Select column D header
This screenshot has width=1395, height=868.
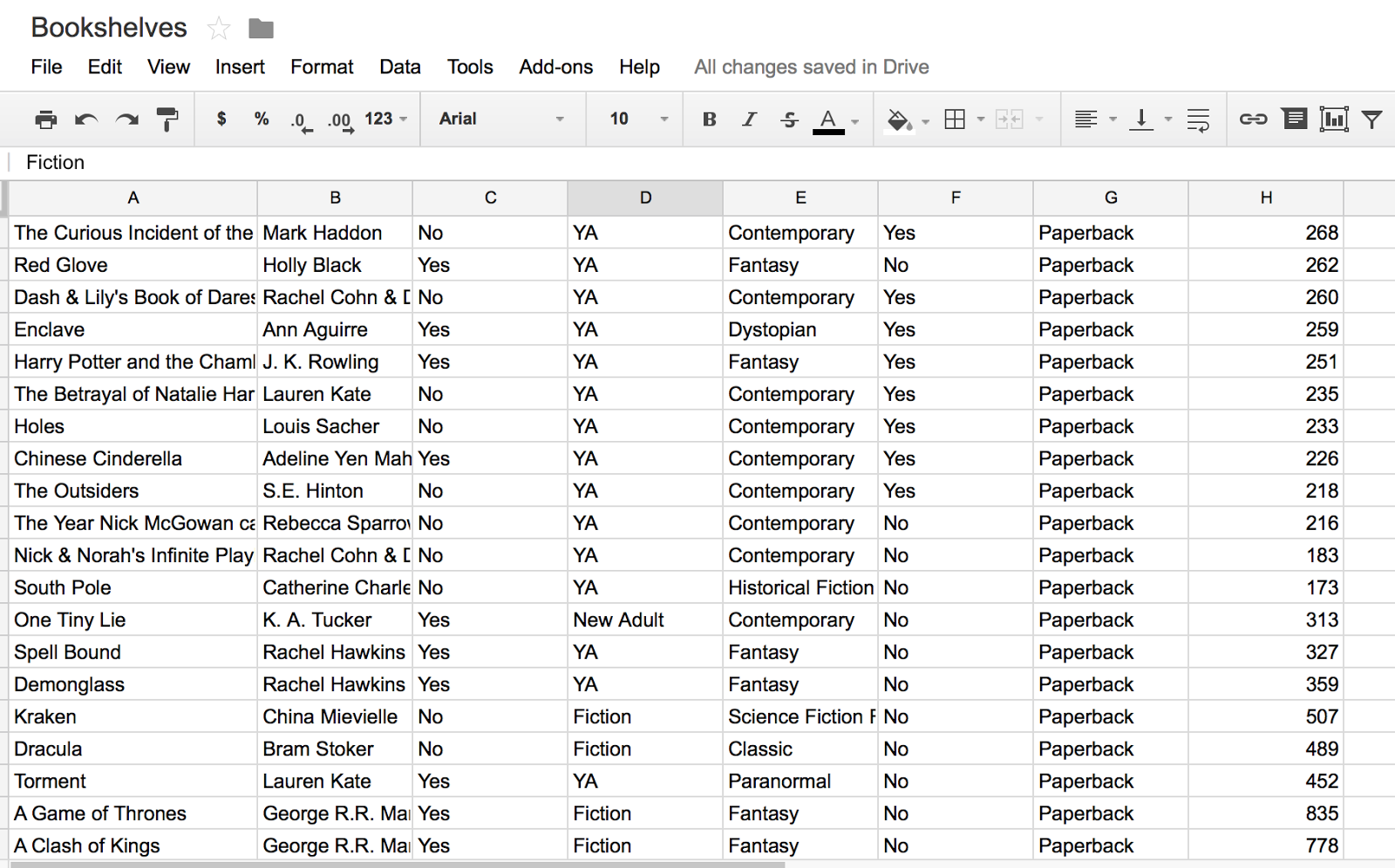tap(645, 198)
